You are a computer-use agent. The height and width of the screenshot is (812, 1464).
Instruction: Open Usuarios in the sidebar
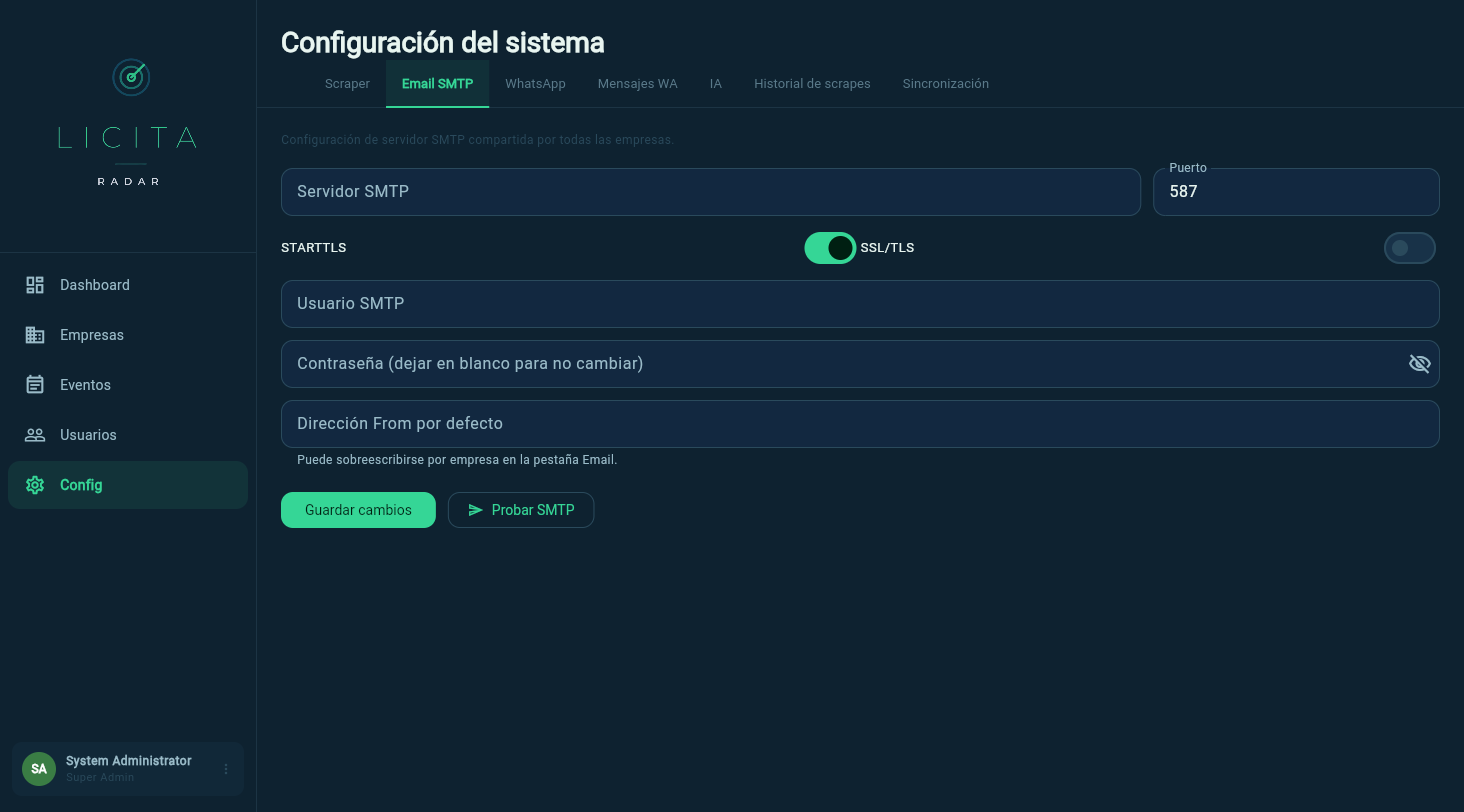(128, 435)
